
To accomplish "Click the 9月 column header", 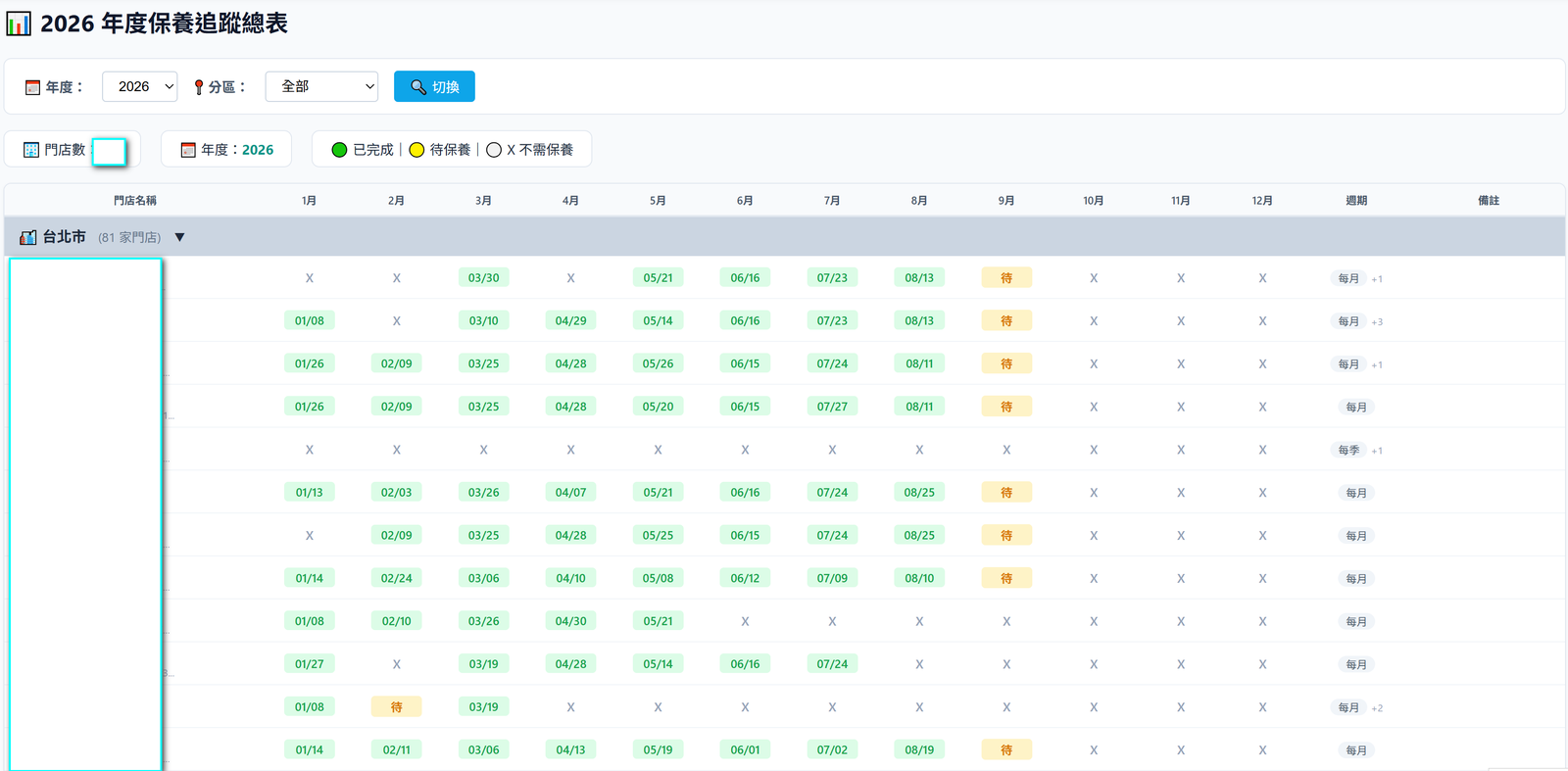I will (x=1006, y=201).
